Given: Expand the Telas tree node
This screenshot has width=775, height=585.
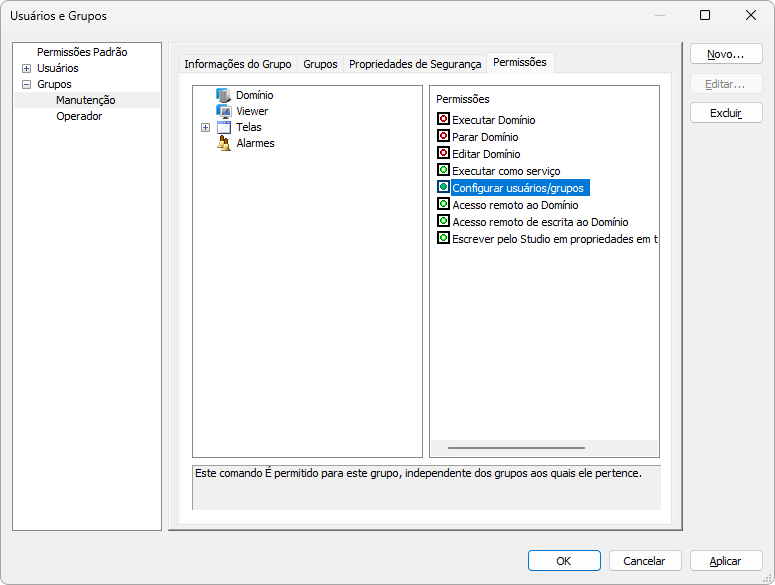Looking at the screenshot, I should (206, 127).
